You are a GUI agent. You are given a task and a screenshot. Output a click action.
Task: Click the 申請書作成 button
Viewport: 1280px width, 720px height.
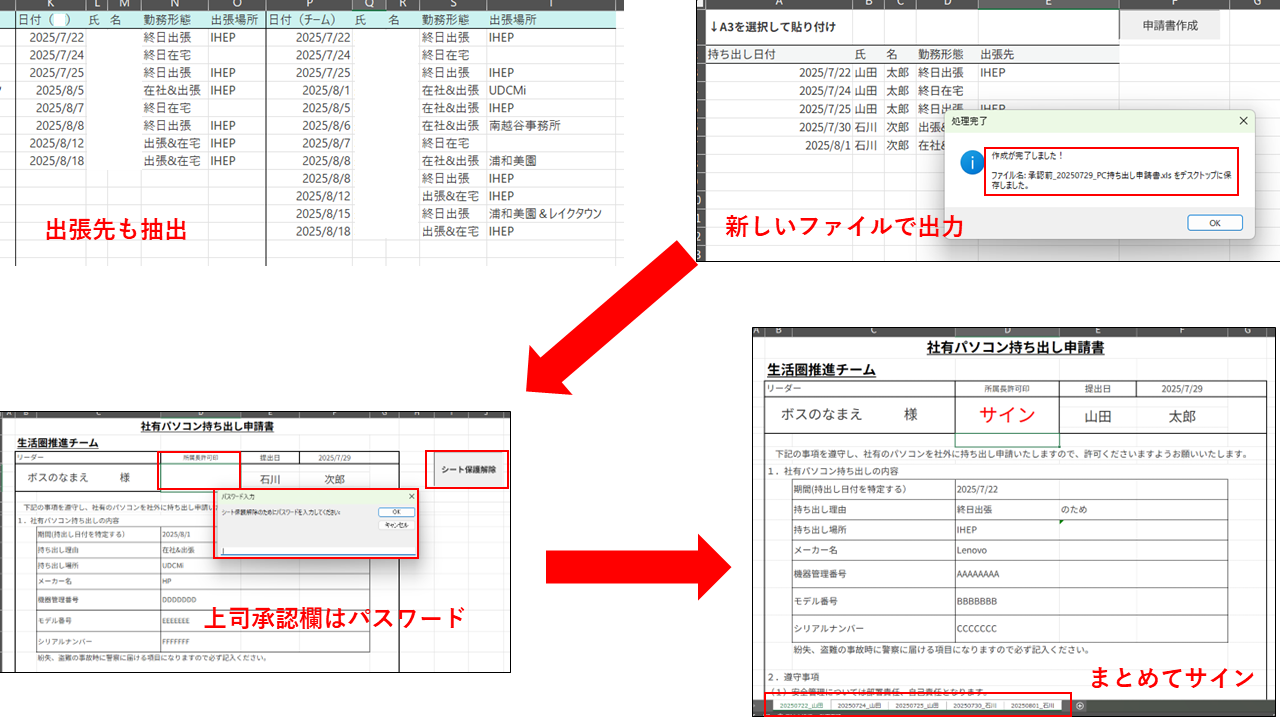tap(1170, 25)
